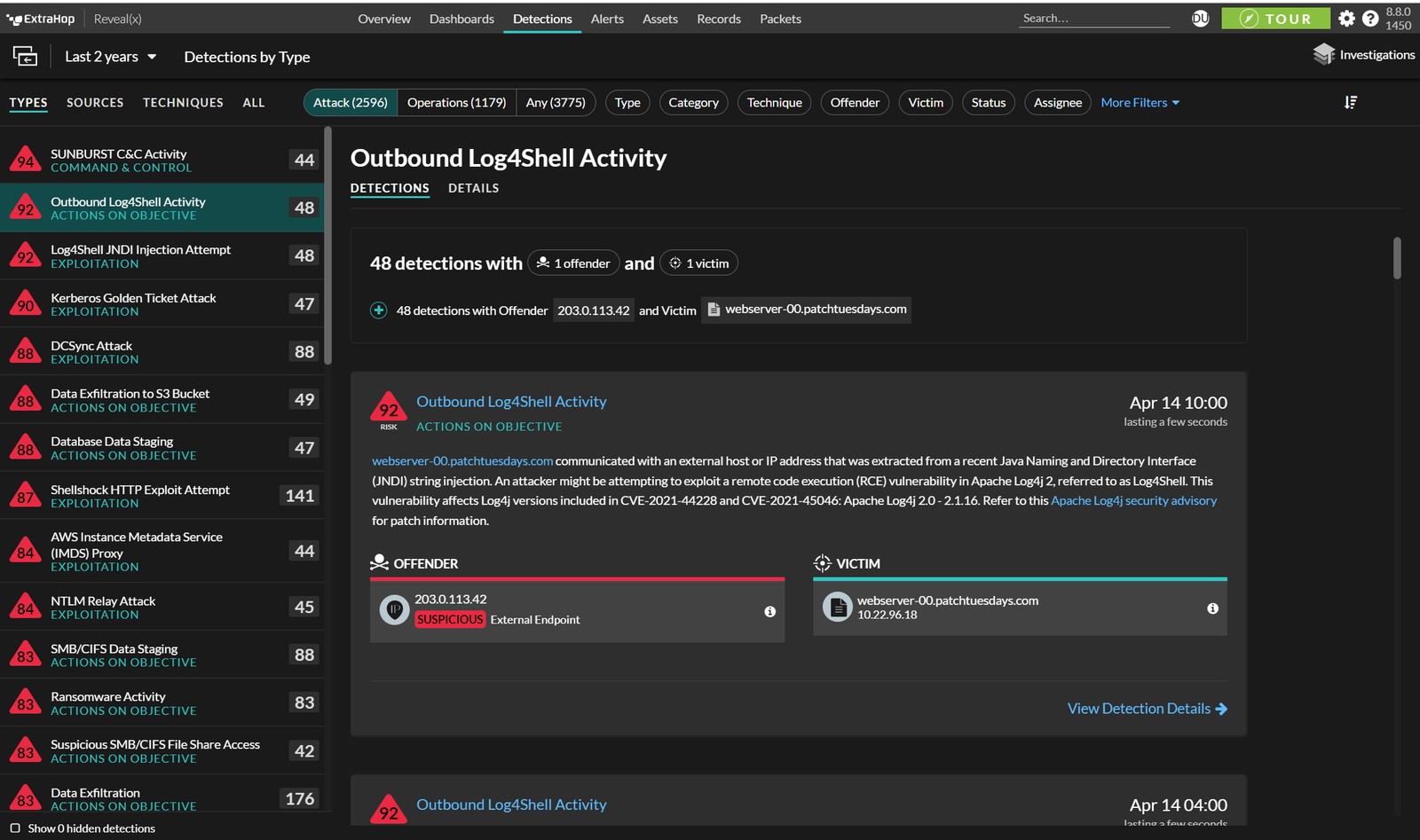This screenshot has height=840, width=1420.
Task: Click the Ransomware Activity risk 83 icon
Action: [x=26, y=703]
